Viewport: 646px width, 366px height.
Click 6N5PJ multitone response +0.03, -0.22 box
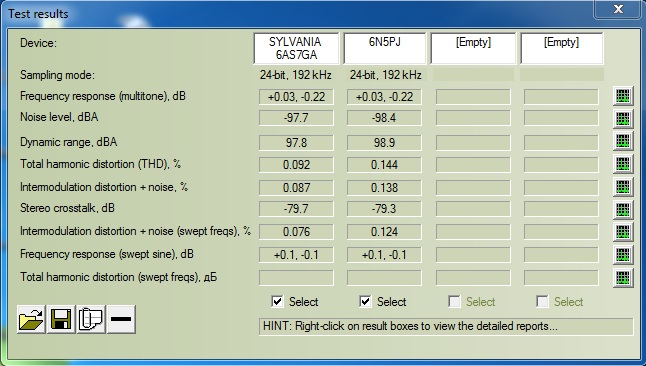384,97
